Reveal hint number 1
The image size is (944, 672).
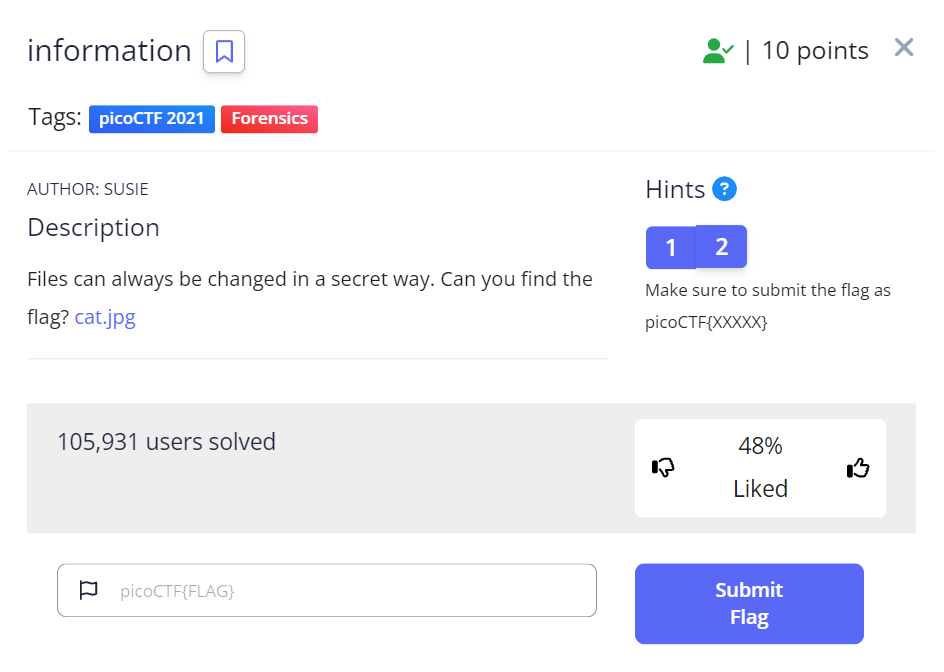coord(670,246)
